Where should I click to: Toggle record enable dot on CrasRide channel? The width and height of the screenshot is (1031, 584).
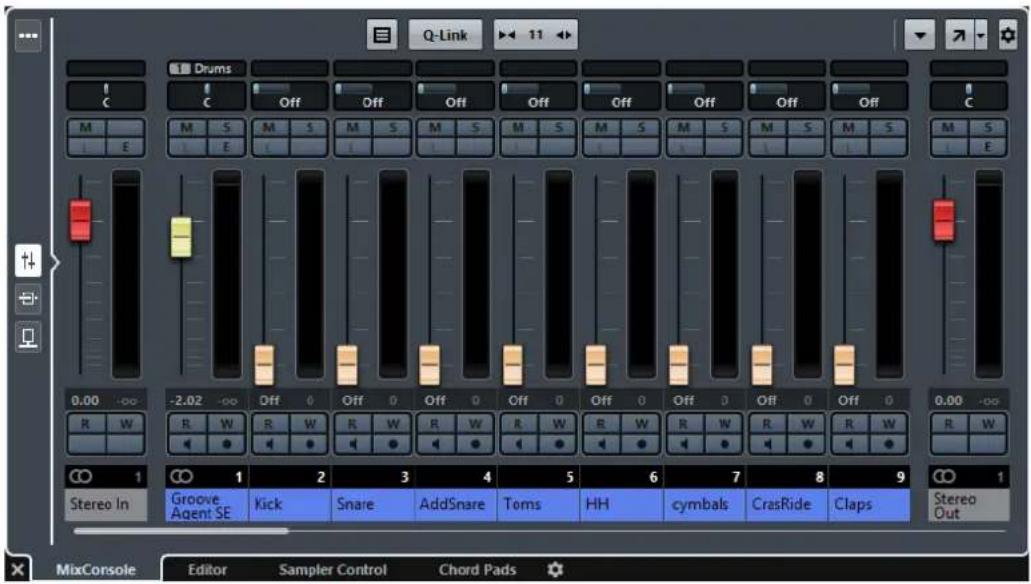(x=807, y=444)
